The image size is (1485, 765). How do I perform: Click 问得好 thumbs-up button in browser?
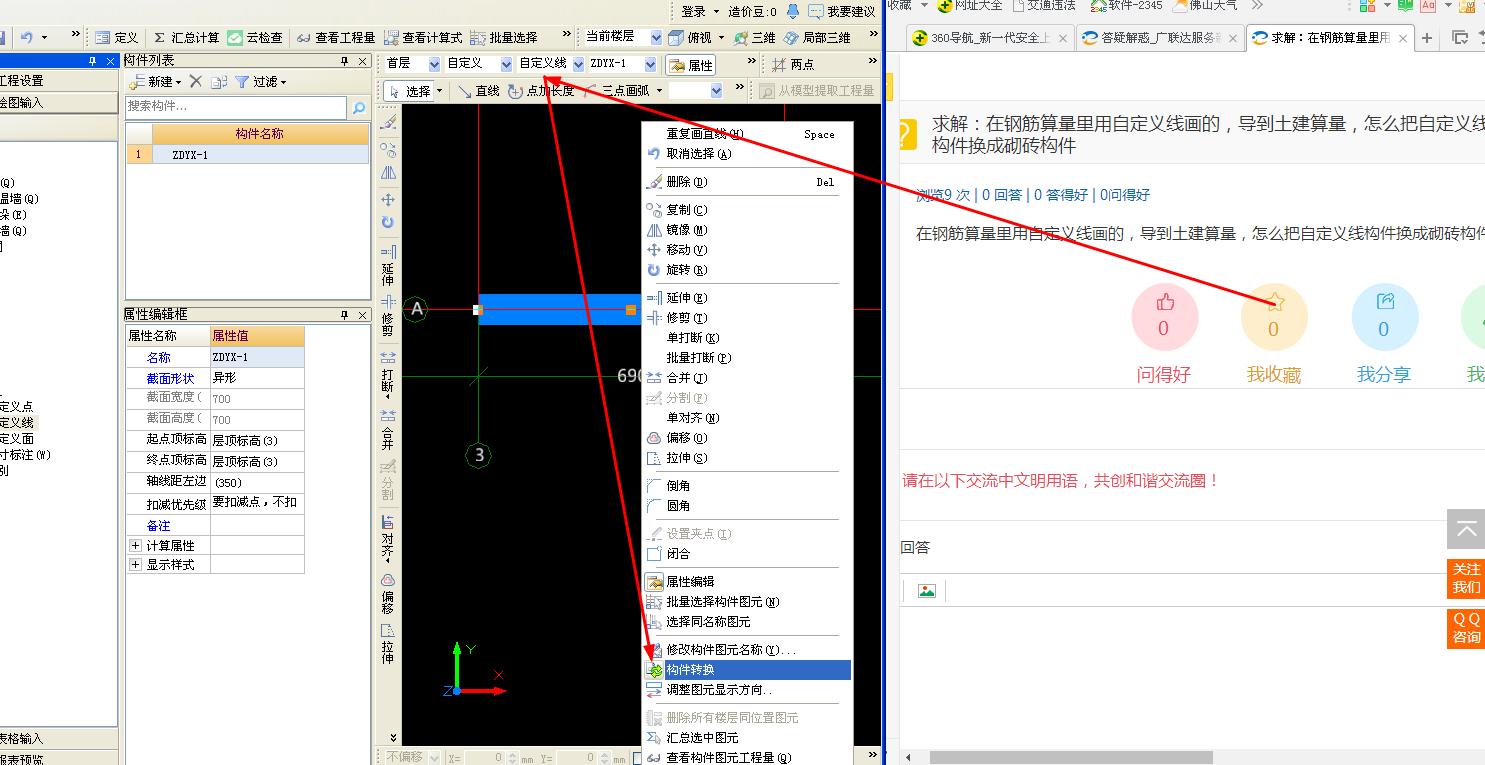click(x=1164, y=317)
